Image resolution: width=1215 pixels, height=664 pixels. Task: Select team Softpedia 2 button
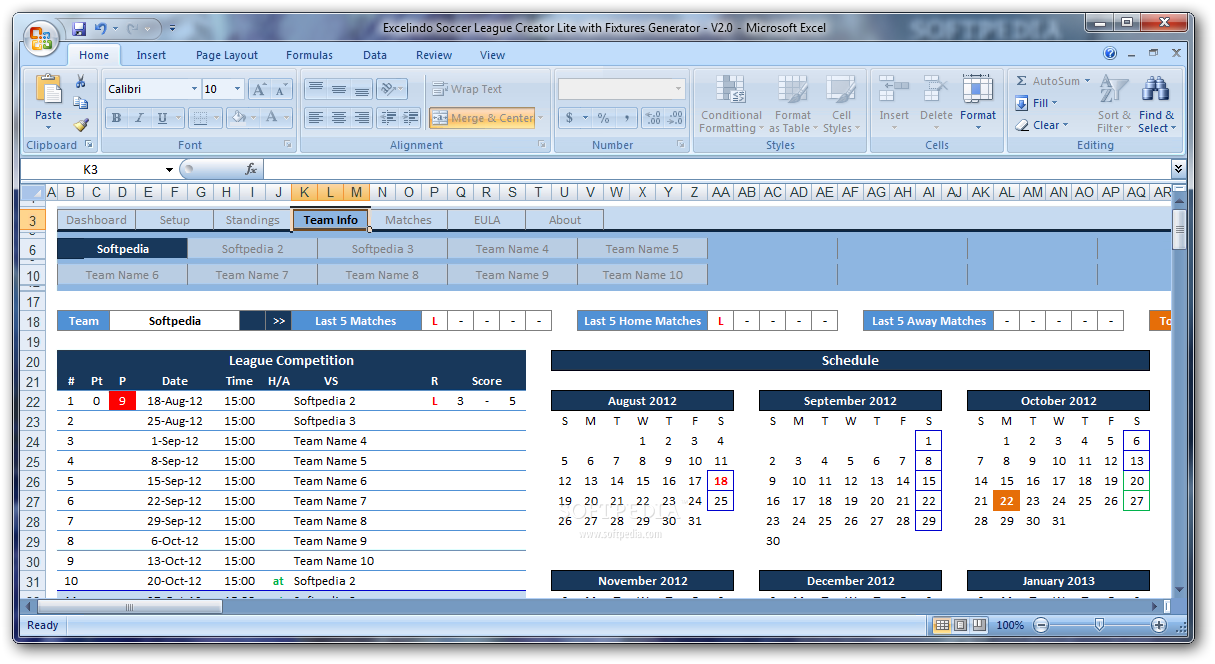(x=253, y=249)
